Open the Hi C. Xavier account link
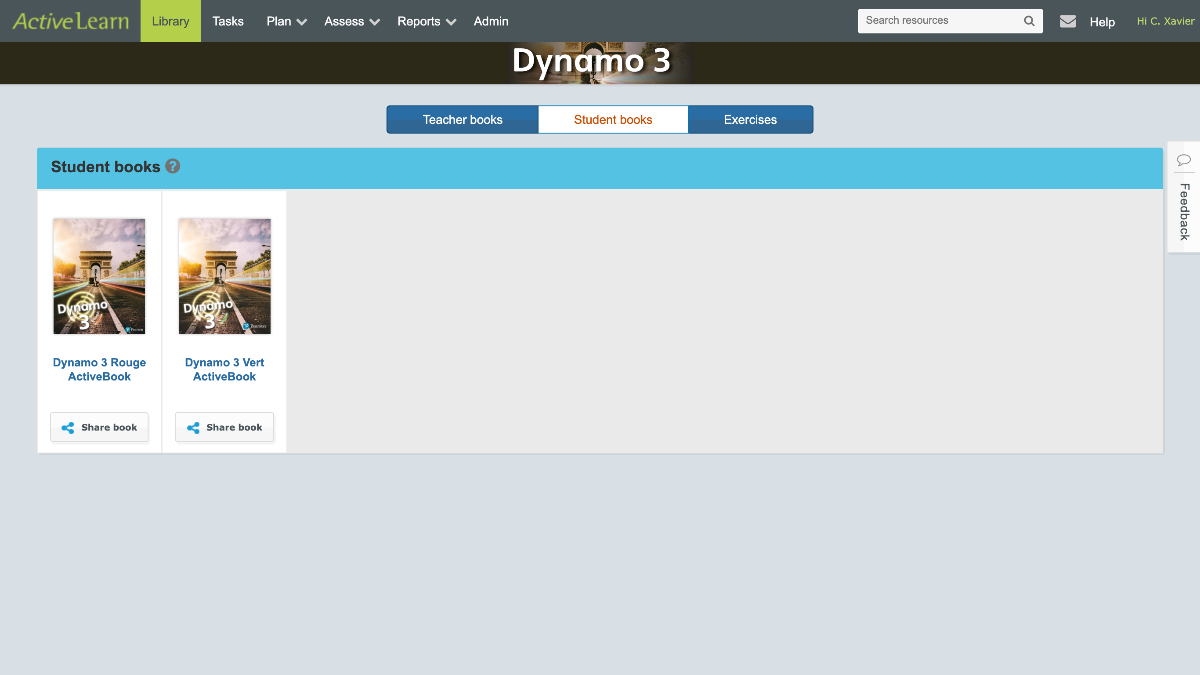Screen dimensions: 1200x675 click(1166, 21)
